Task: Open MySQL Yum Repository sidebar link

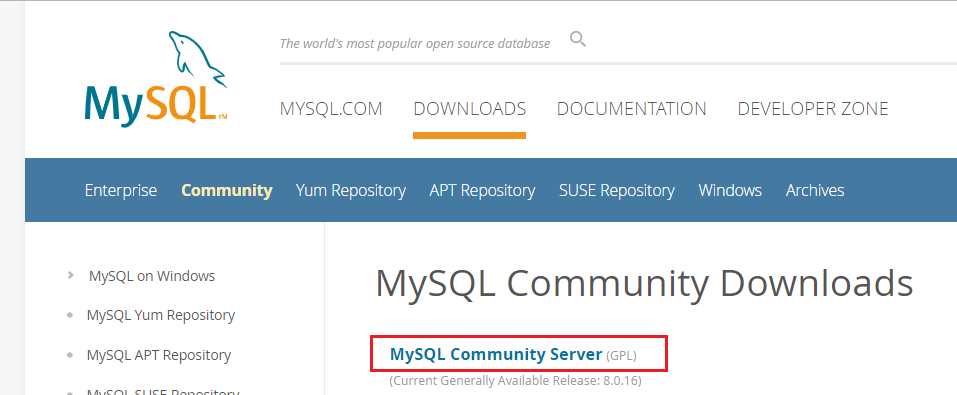Action: [161, 316]
